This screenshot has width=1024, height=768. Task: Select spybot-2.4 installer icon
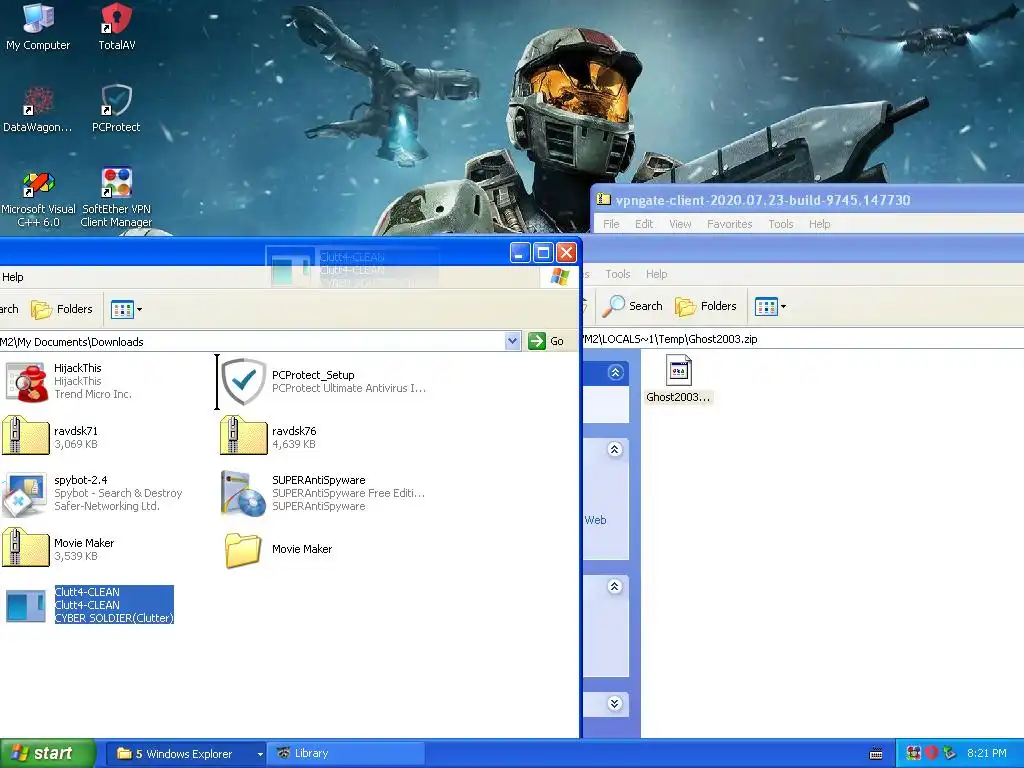click(x=25, y=494)
